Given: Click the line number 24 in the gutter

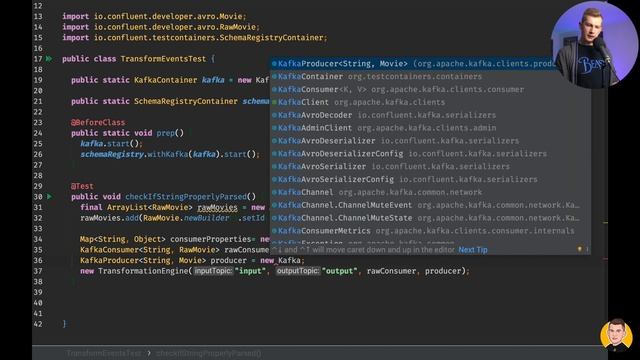Looking at the screenshot, I should pos(38,133).
